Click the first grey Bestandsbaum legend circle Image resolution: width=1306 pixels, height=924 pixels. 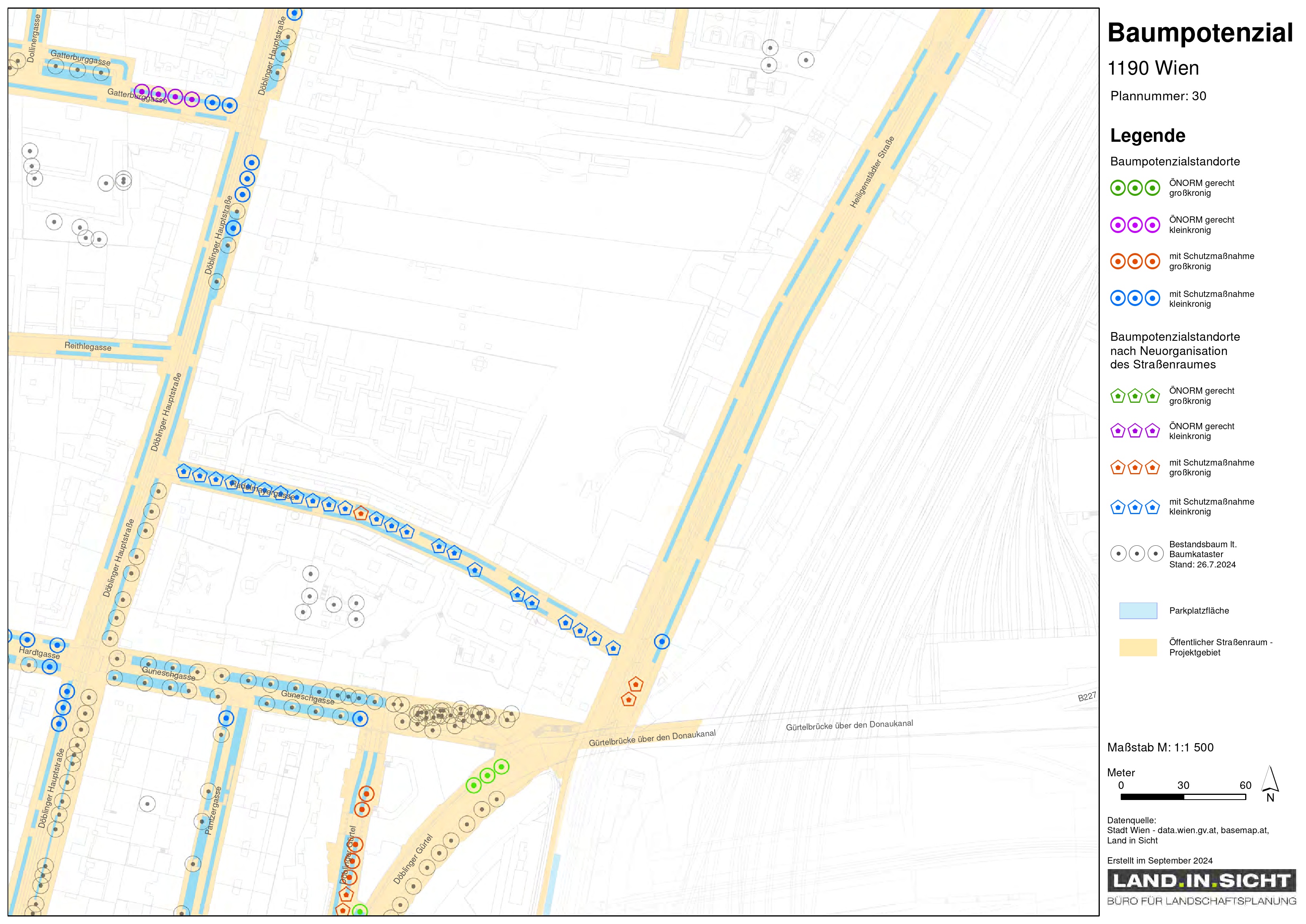(x=1118, y=553)
